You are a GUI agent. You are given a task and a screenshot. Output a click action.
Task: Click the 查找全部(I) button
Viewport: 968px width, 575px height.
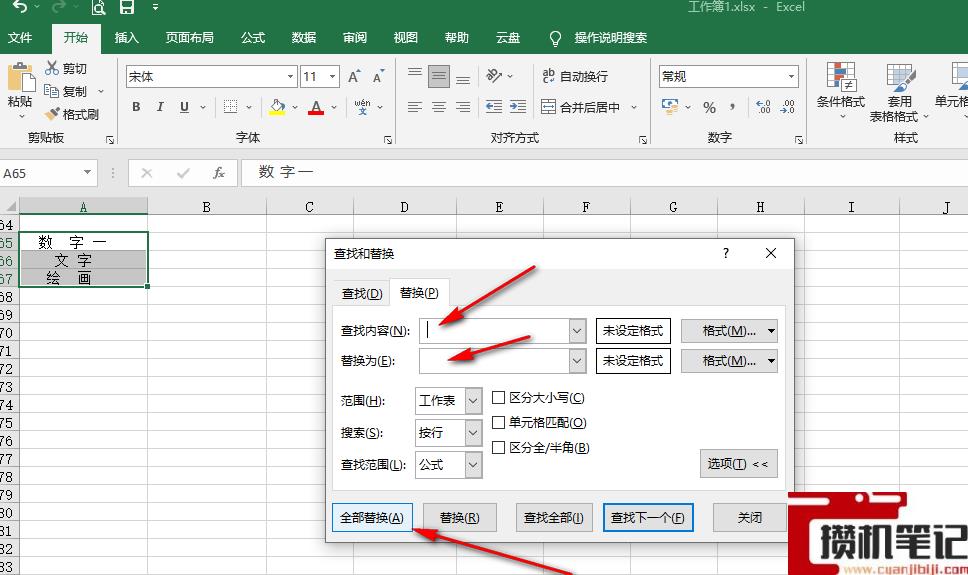coord(554,518)
